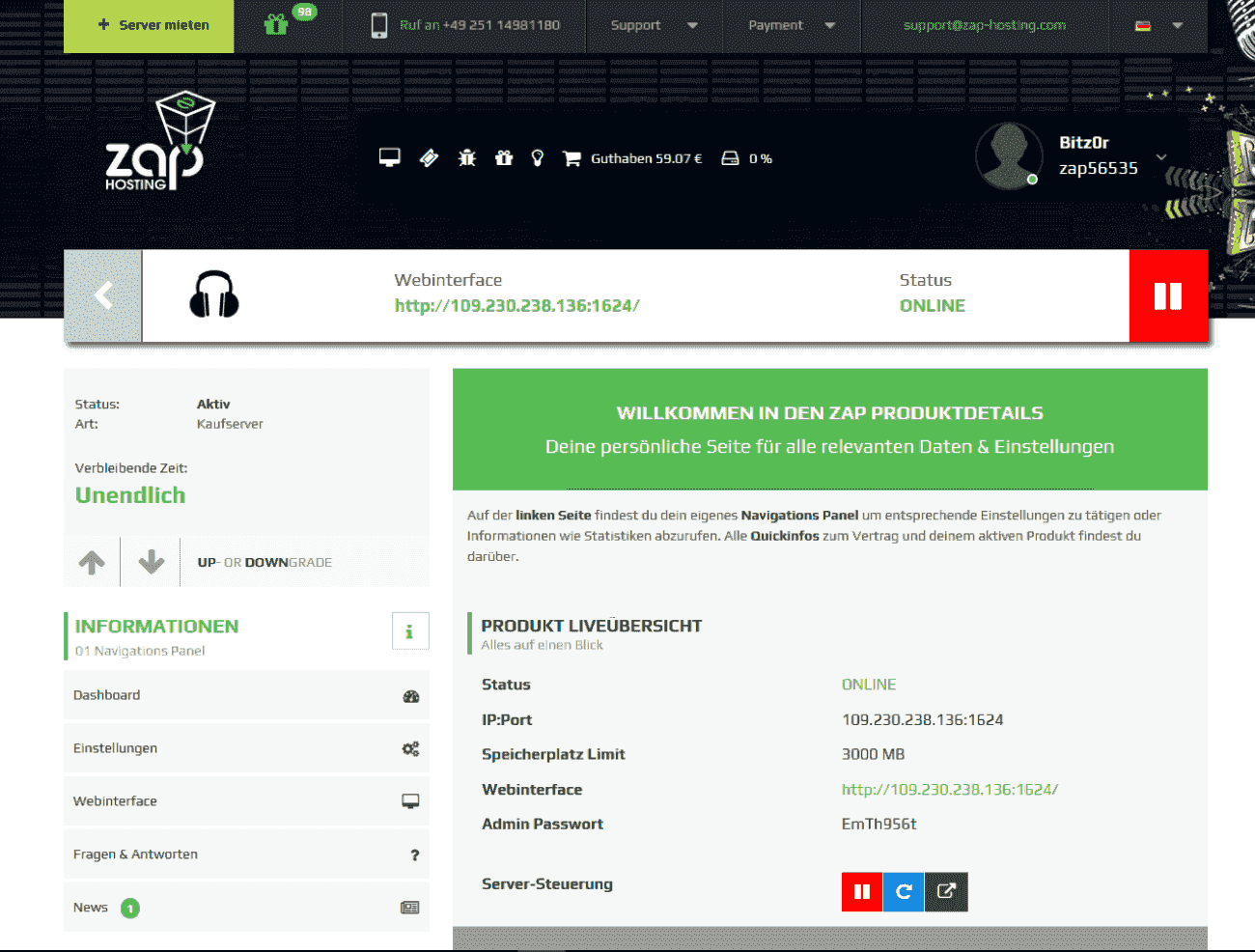Click the phone icon beside Ruf an
Viewport: 1255px width, 952px height.
(379, 25)
